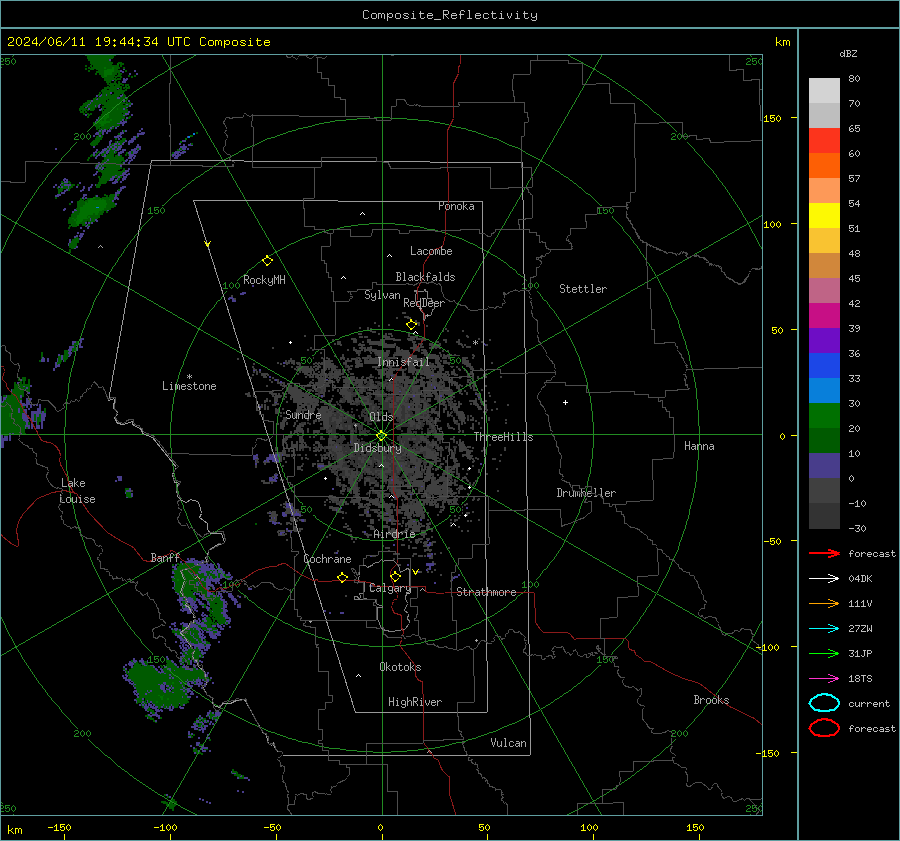Click the Strathmore label
The height and width of the screenshot is (841, 900).
[486, 592]
